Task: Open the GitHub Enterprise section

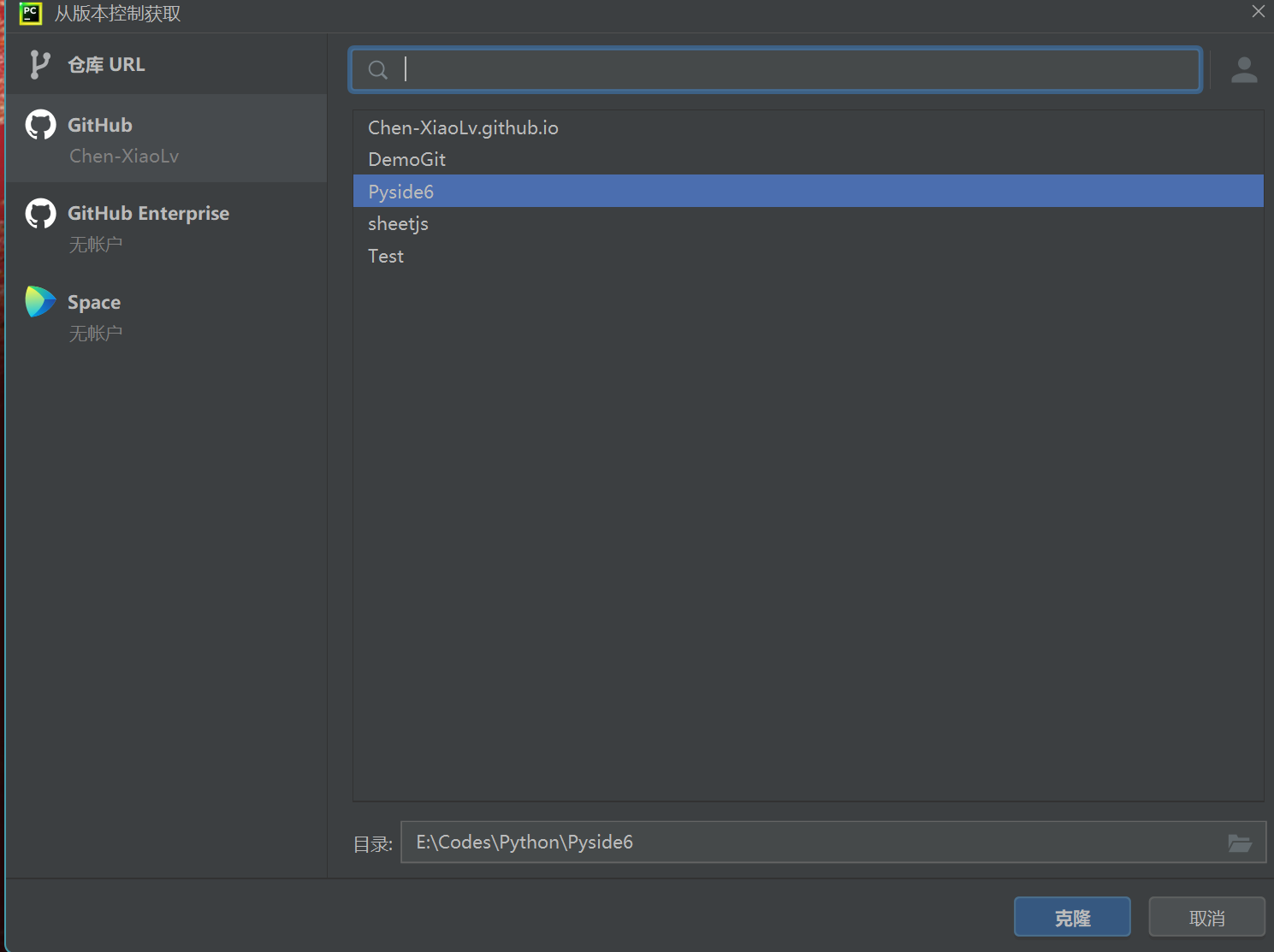Action: tap(167, 227)
